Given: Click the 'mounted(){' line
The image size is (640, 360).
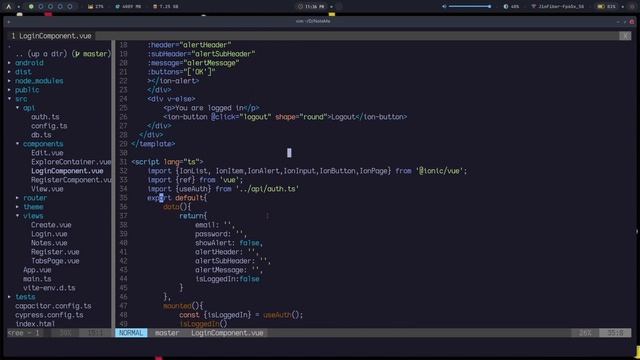Looking at the screenshot, I should pyautogui.click(x=183, y=306).
